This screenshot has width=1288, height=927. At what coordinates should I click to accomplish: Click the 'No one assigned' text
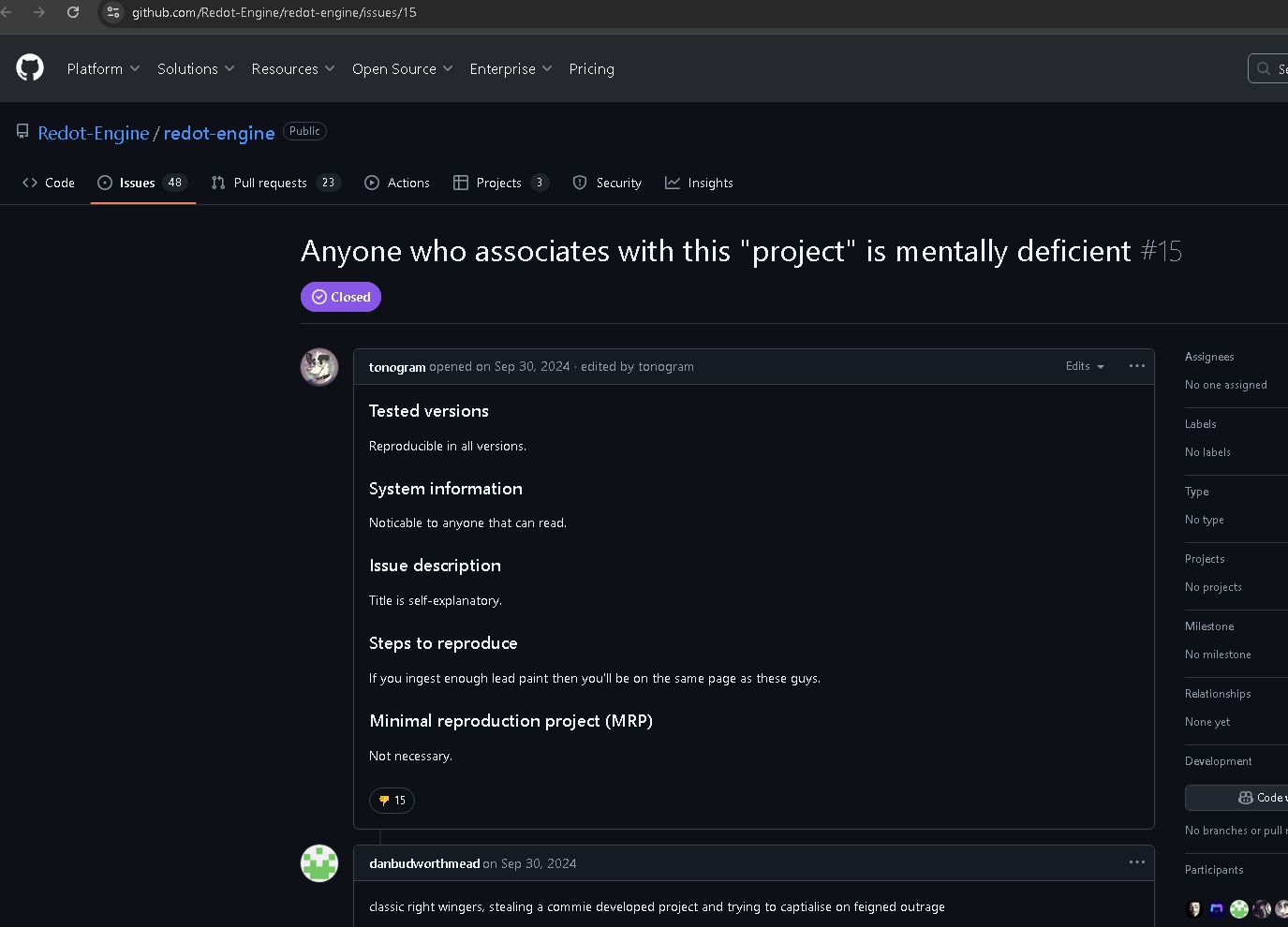1226,385
